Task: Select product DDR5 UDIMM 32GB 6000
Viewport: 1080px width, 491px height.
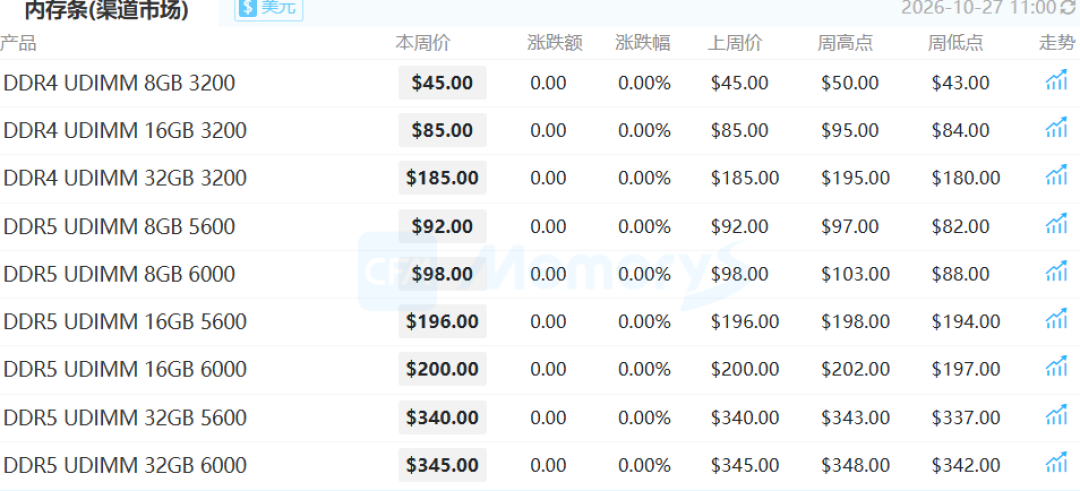Action: click(125, 465)
